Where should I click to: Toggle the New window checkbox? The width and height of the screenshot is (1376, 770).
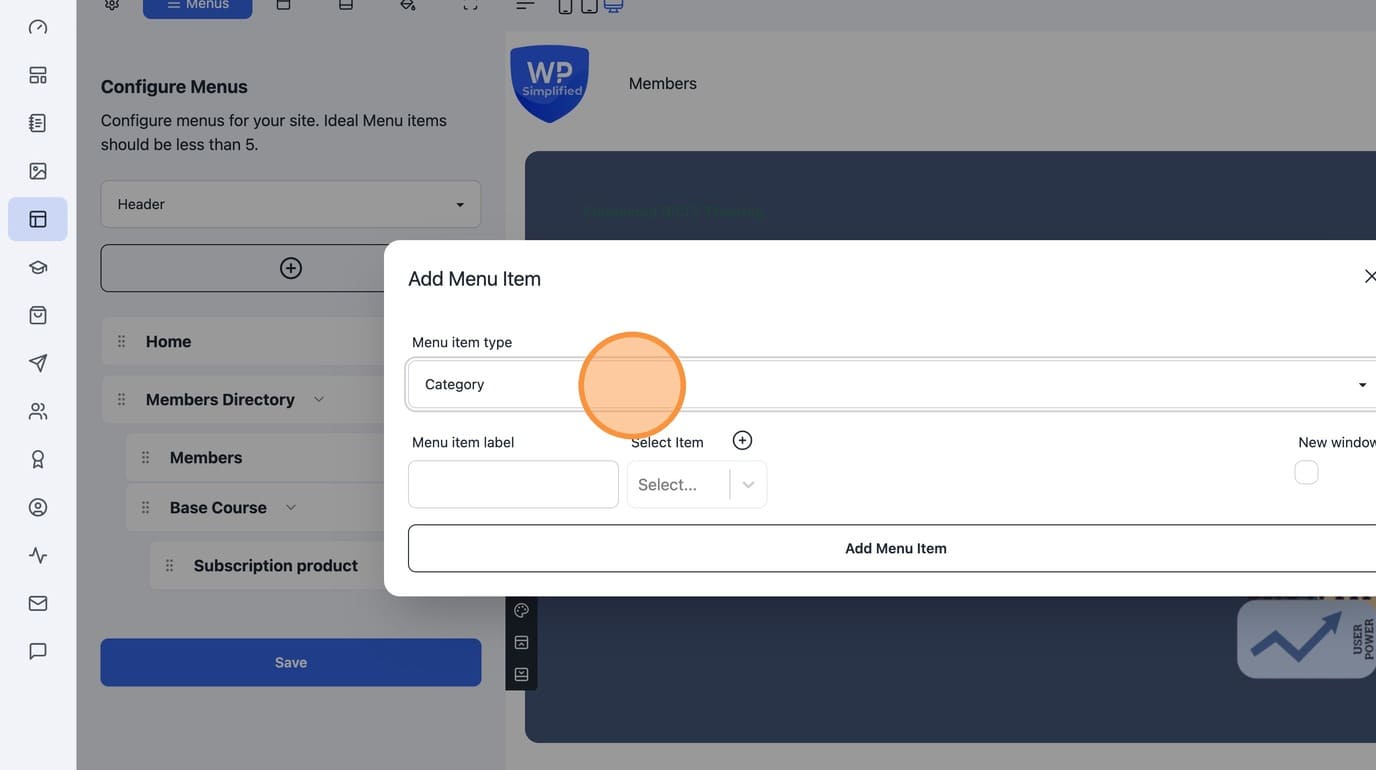tap(1306, 472)
